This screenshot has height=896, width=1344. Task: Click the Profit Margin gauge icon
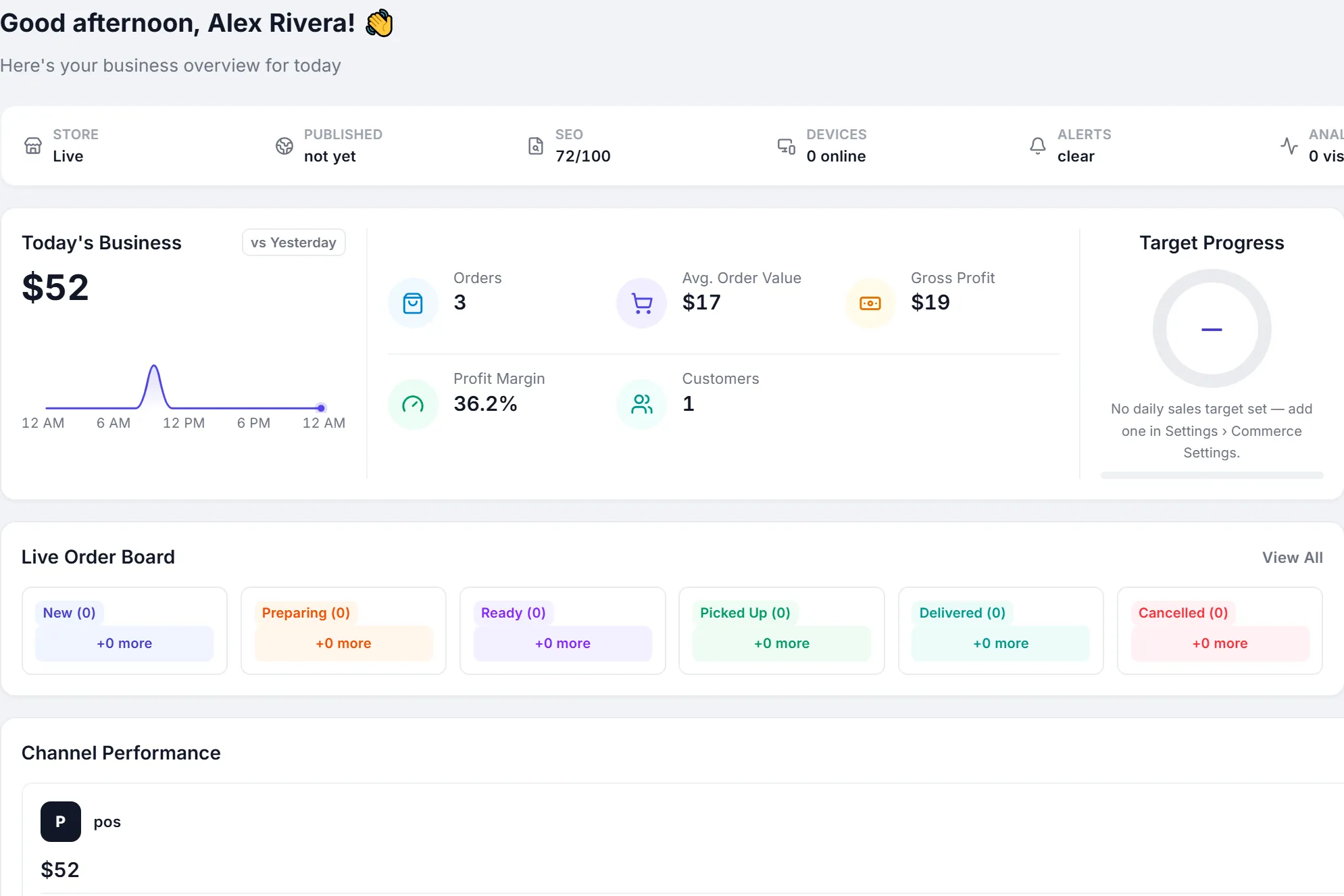tap(413, 404)
